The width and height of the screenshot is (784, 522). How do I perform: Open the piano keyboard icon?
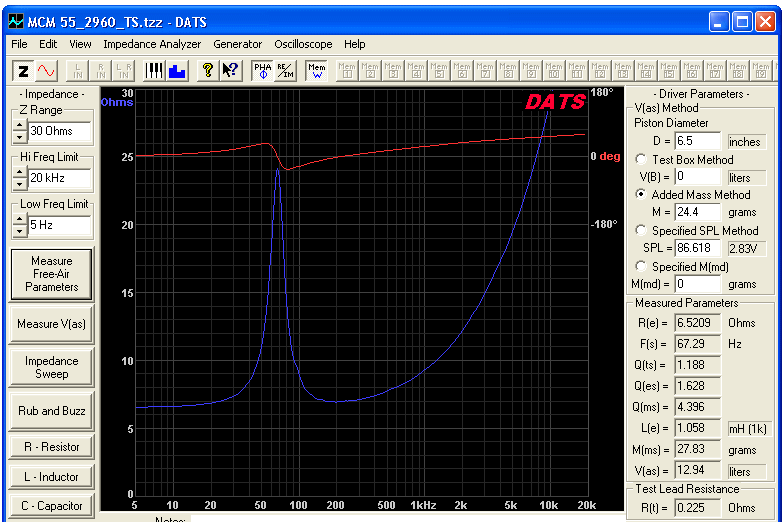tap(154, 71)
